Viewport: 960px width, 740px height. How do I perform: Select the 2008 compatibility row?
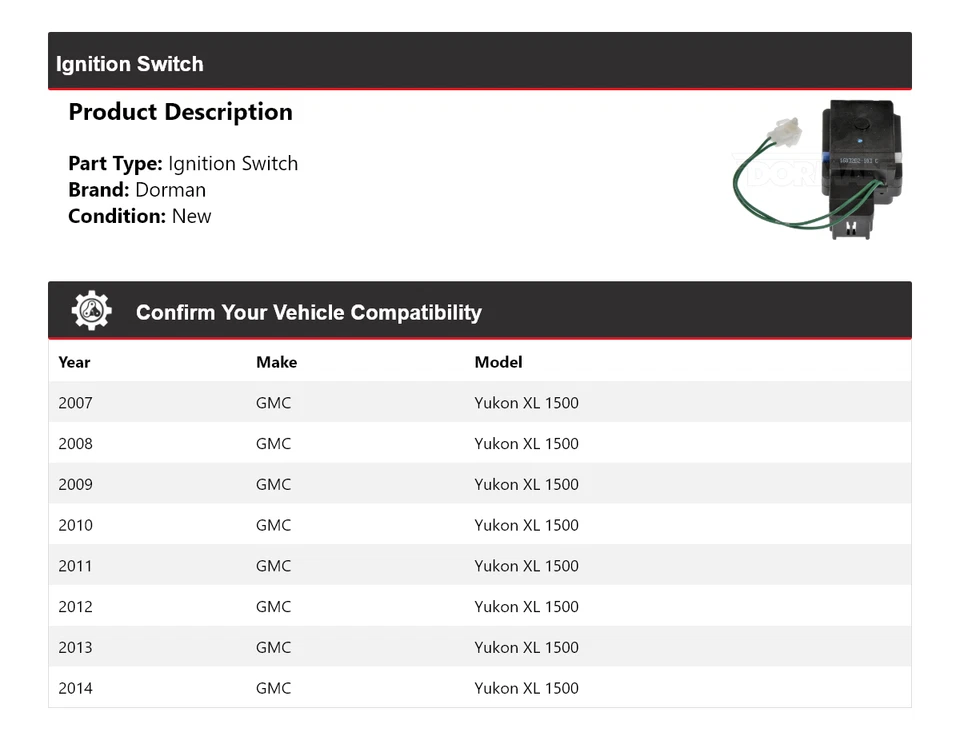[x=480, y=443]
